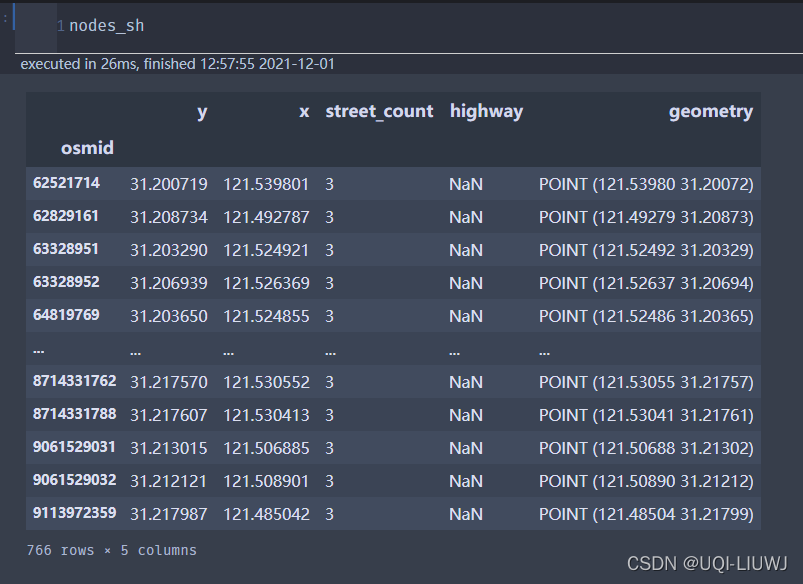Click y value 31.200719
Viewport: 803px width, 584px height.
coord(168,184)
